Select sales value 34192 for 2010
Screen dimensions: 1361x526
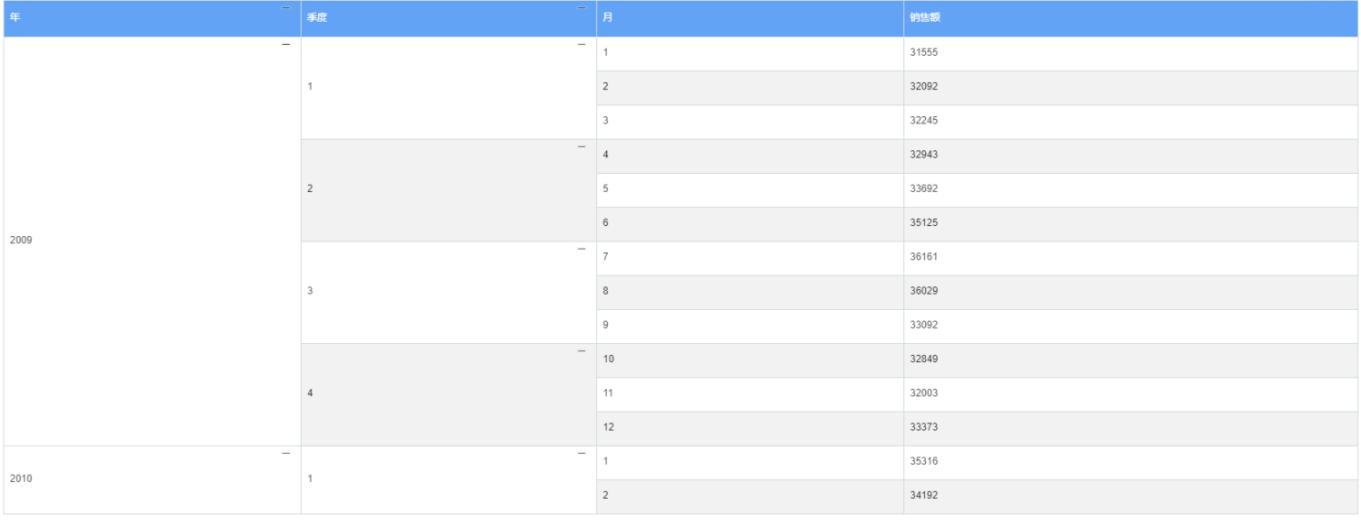click(x=924, y=495)
